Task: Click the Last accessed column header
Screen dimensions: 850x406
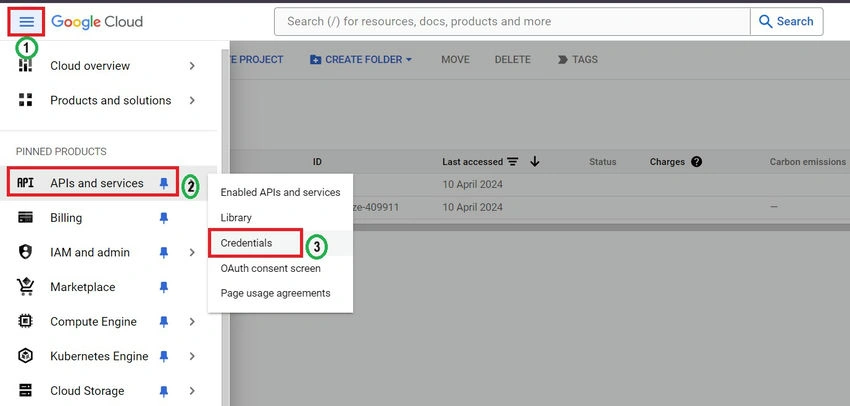Action: 473,162
